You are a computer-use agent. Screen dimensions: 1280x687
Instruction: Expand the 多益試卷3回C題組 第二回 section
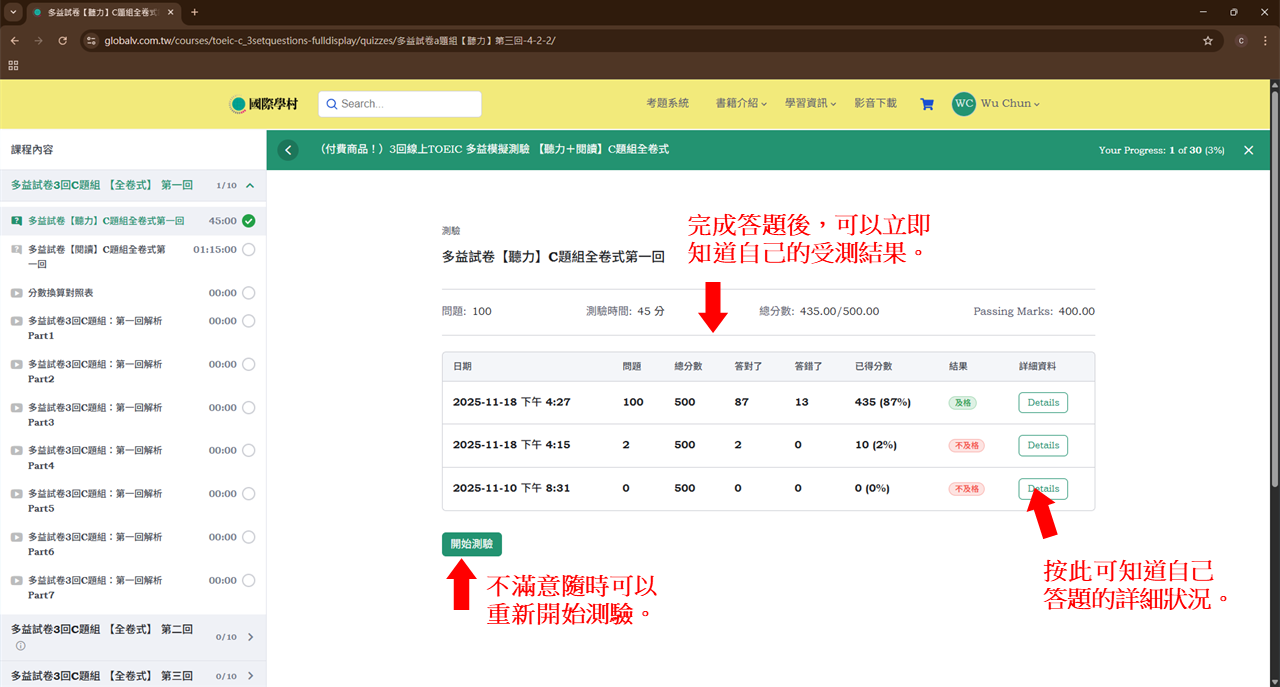click(249, 636)
